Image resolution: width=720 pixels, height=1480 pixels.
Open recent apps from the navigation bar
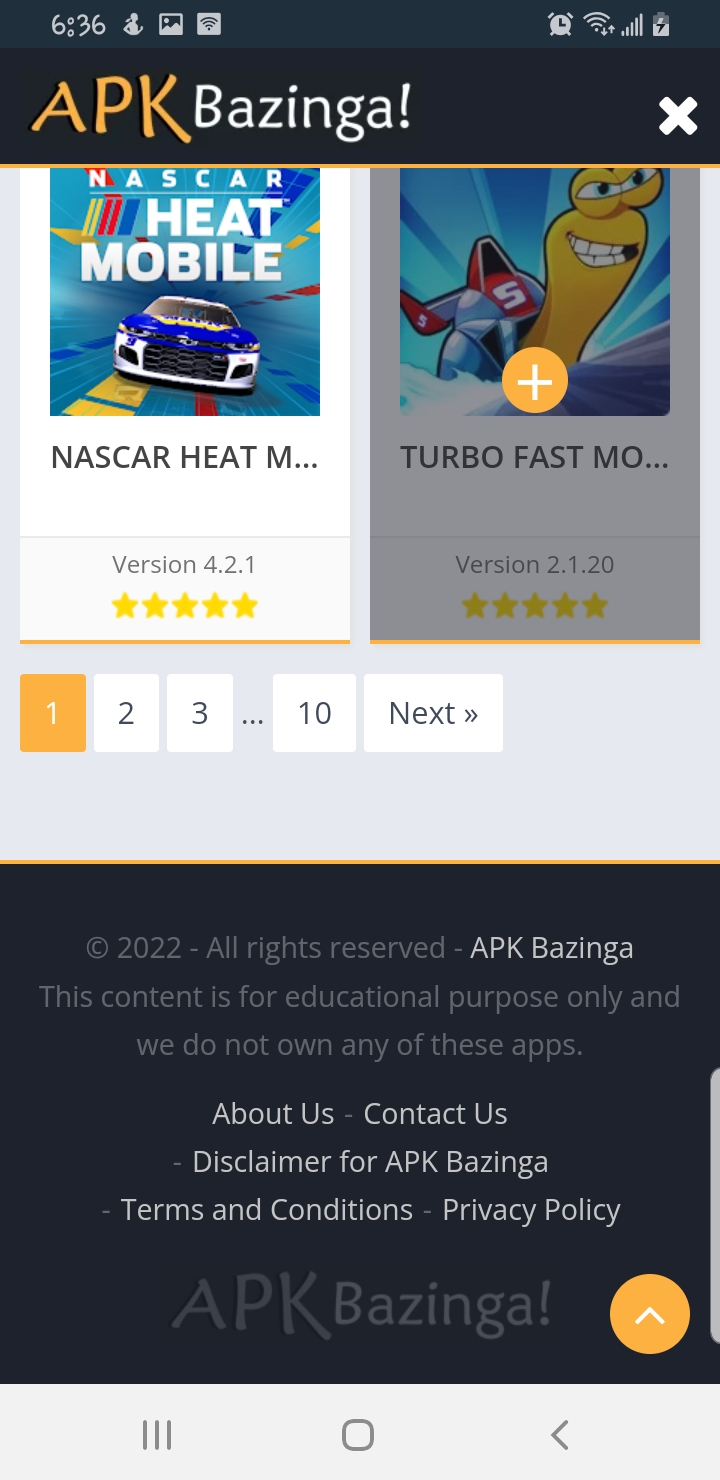pos(157,1435)
